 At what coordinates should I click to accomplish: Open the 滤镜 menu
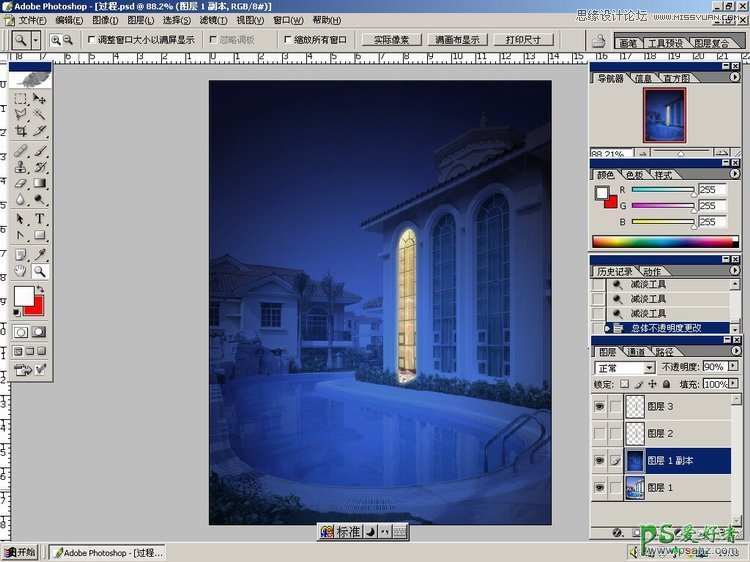coord(210,20)
